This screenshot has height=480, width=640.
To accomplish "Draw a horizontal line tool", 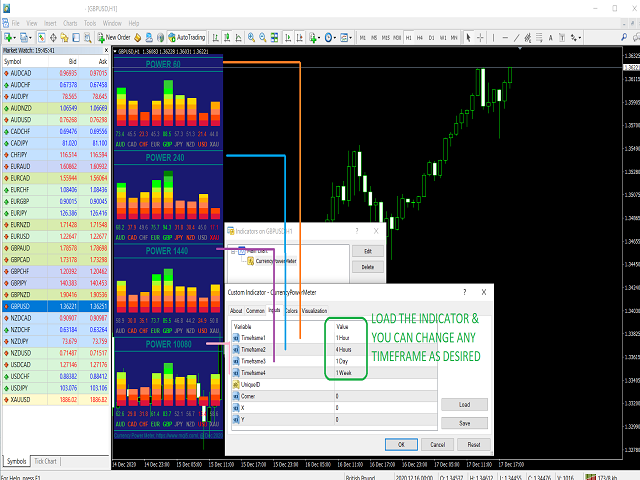I will 505,38.
